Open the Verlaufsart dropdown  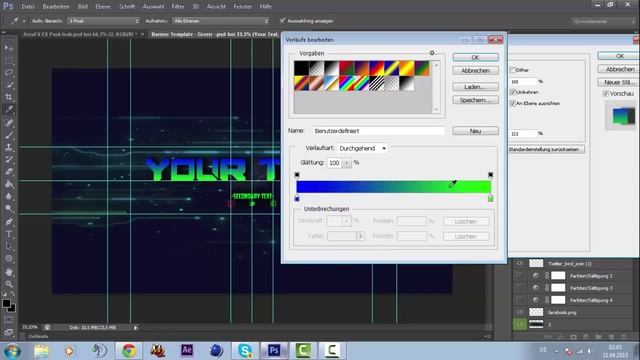click(x=363, y=148)
